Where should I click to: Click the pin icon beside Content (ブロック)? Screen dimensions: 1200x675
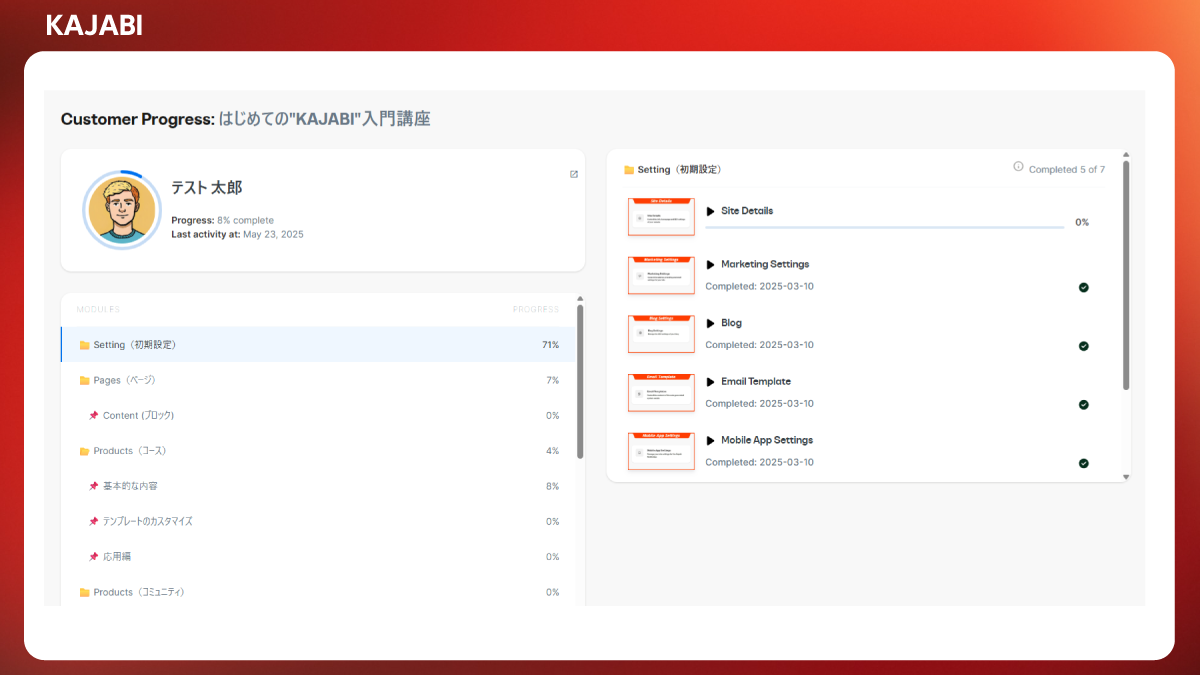(94, 415)
